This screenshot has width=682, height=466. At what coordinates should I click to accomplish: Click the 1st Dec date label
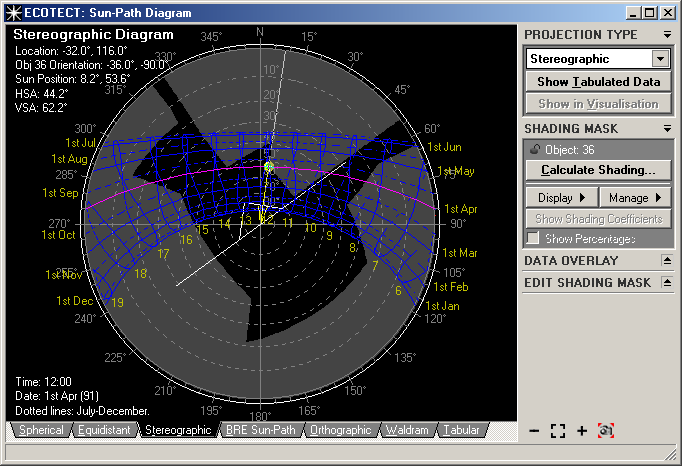click(74, 301)
